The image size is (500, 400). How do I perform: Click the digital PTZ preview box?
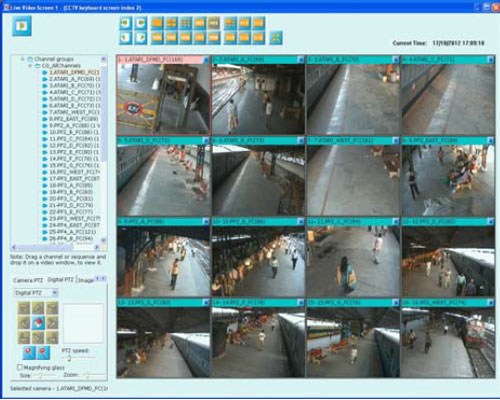pyautogui.click(x=83, y=323)
